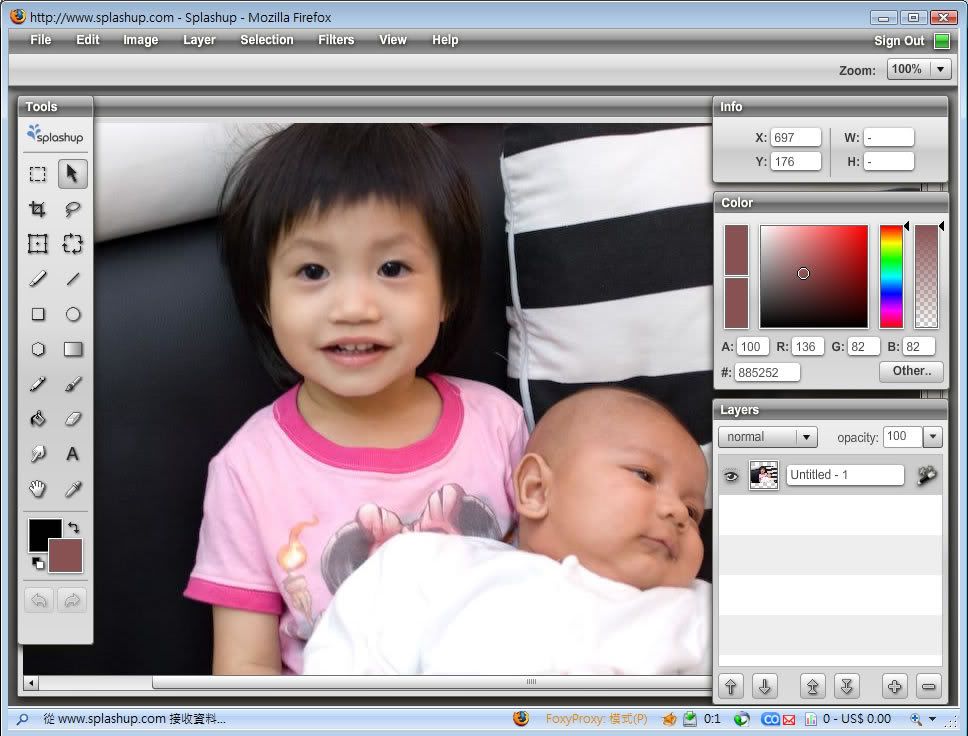Viewport: 968px width, 736px height.
Task: Choose the Eraser tool
Action: point(73,419)
